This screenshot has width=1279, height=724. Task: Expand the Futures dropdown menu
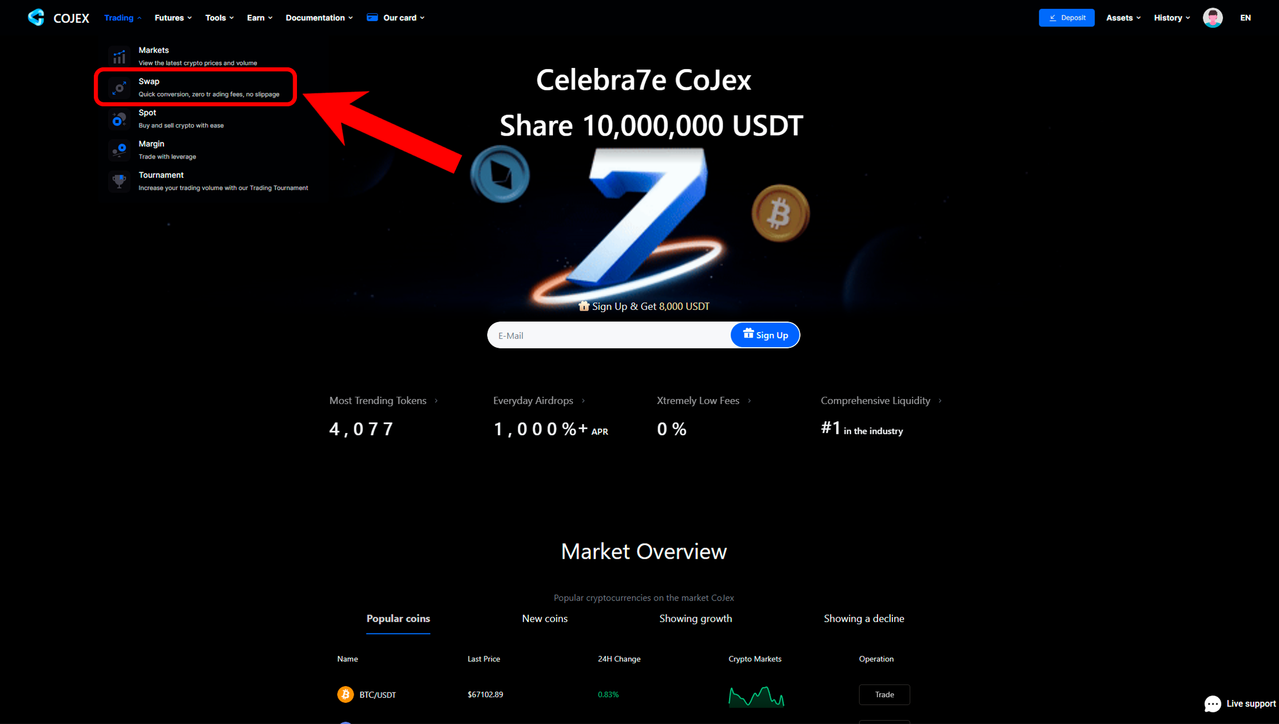(173, 17)
